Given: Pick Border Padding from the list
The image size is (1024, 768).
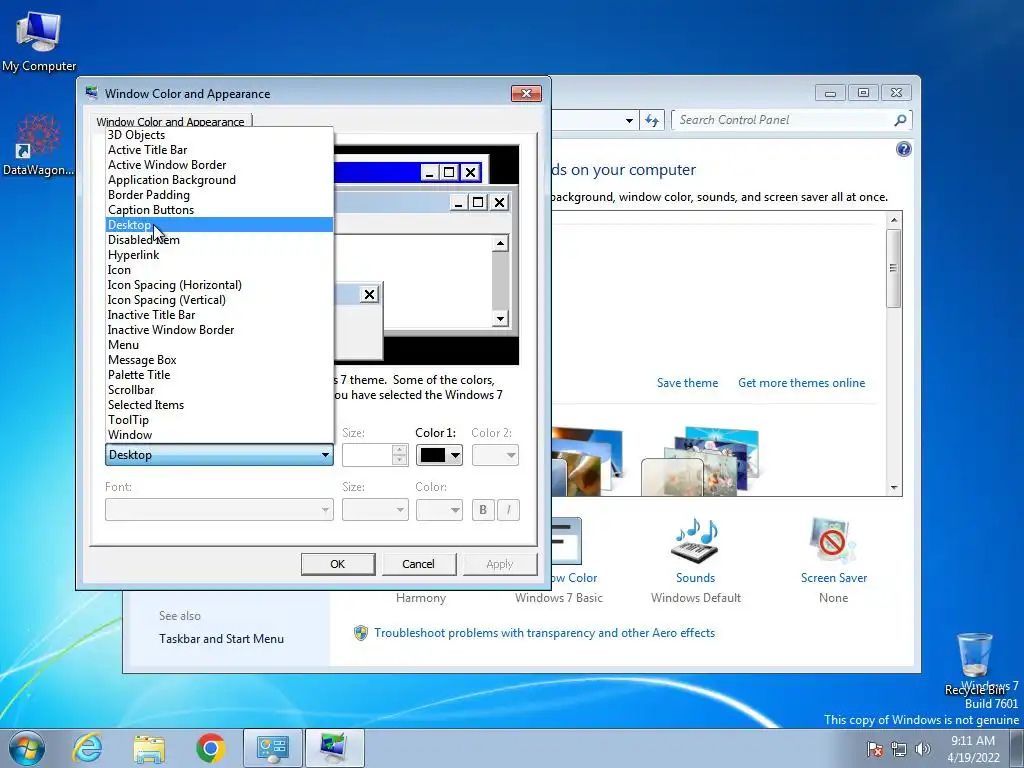Looking at the screenshot, I should 219,195.
